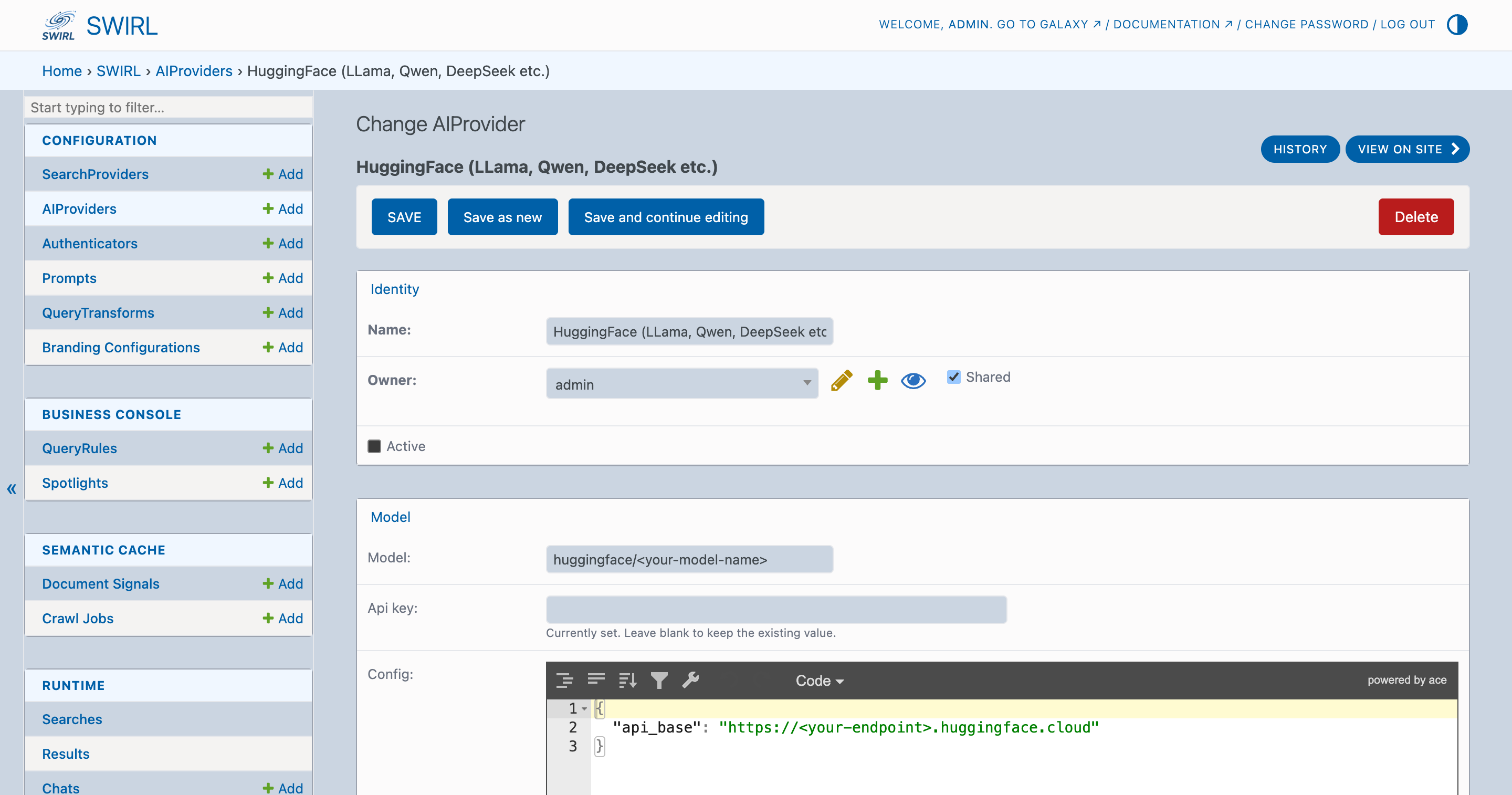Open GO TO GALAXY link
Viewport: 1512px width, 795px height.
[1049, 25]
